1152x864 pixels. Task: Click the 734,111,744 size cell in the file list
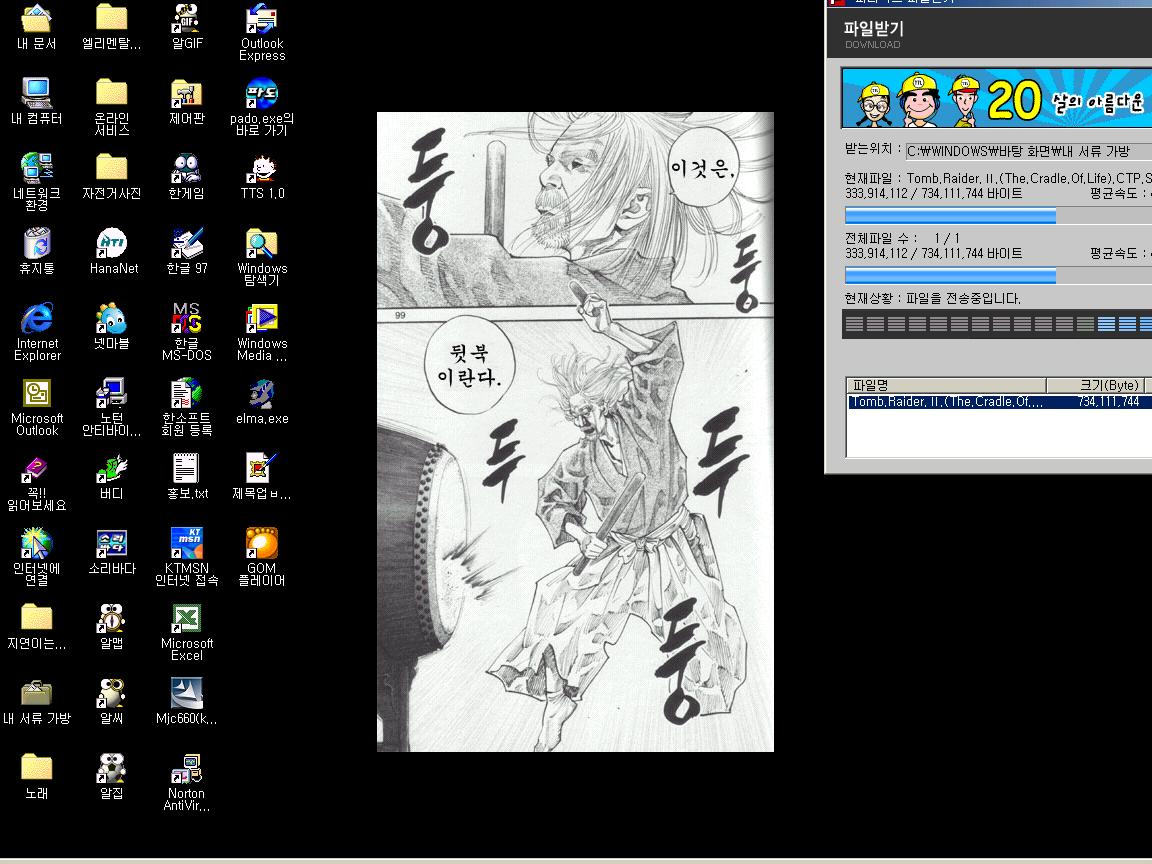(1108, 402)
